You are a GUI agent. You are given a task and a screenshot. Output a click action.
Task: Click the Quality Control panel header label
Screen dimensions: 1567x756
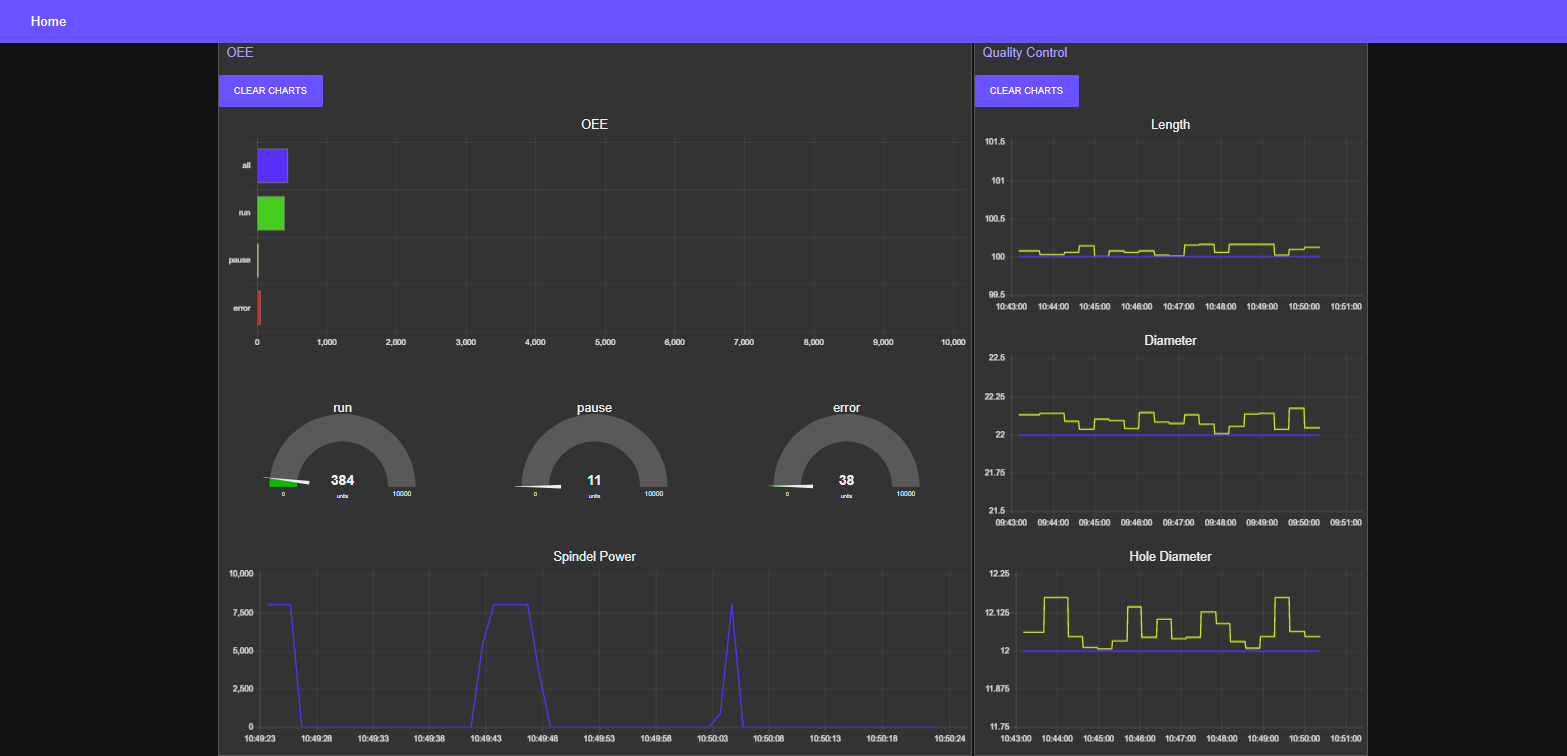(1024, 52)
